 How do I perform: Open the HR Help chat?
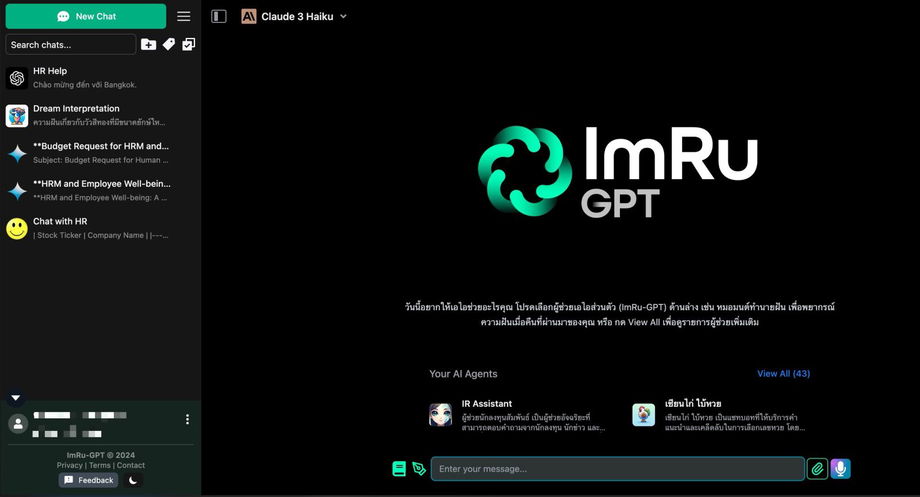(100, 77)
